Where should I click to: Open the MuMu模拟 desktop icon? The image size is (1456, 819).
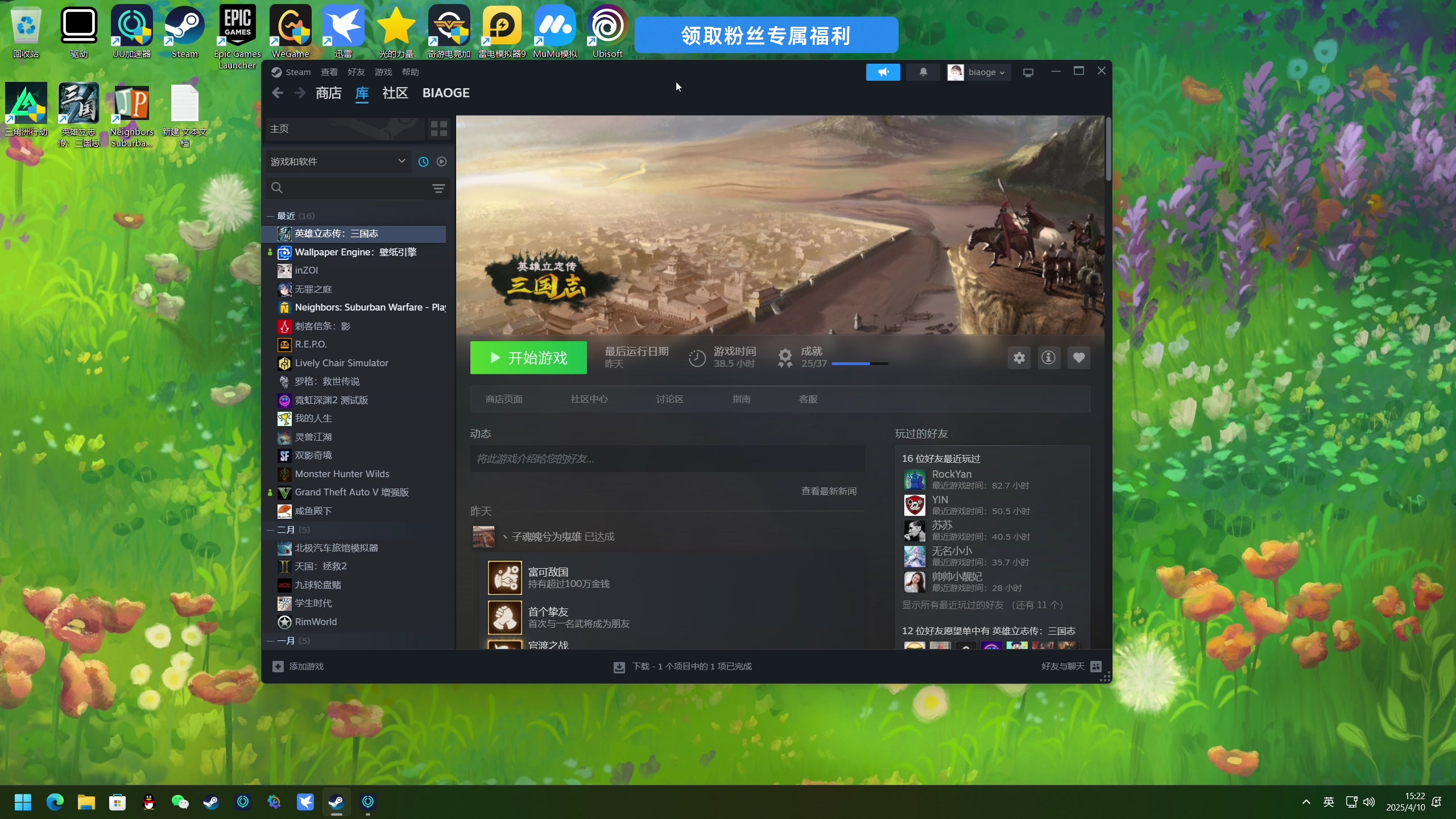tap(555, 32)
